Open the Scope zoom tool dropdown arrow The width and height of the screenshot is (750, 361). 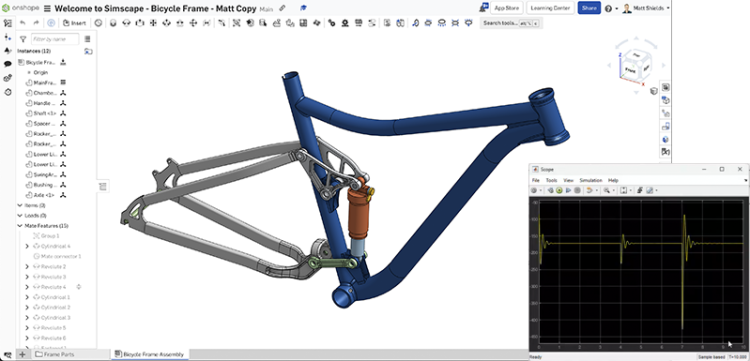[x=614, y=190]
